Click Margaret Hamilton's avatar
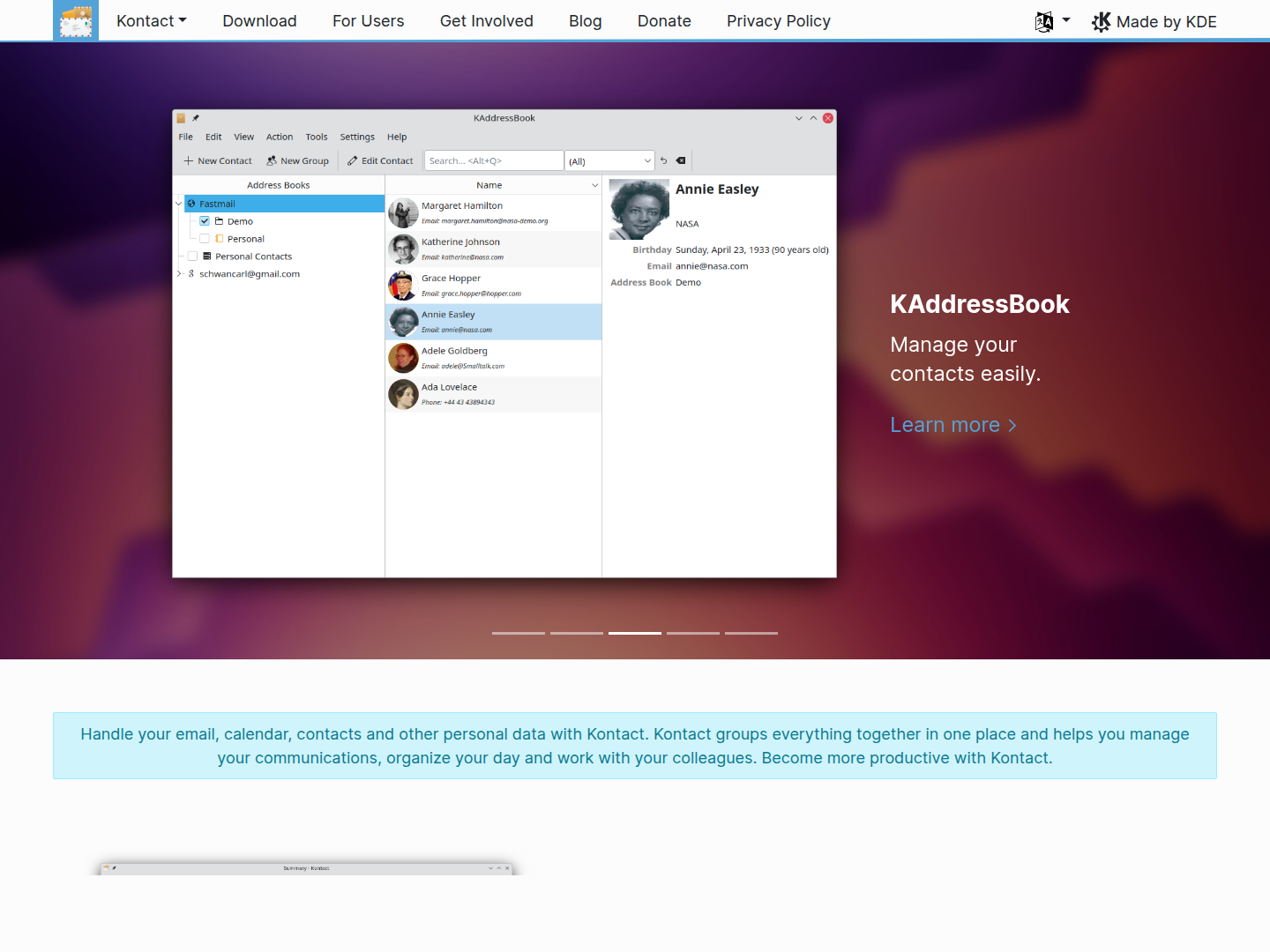 pos(403,213)
